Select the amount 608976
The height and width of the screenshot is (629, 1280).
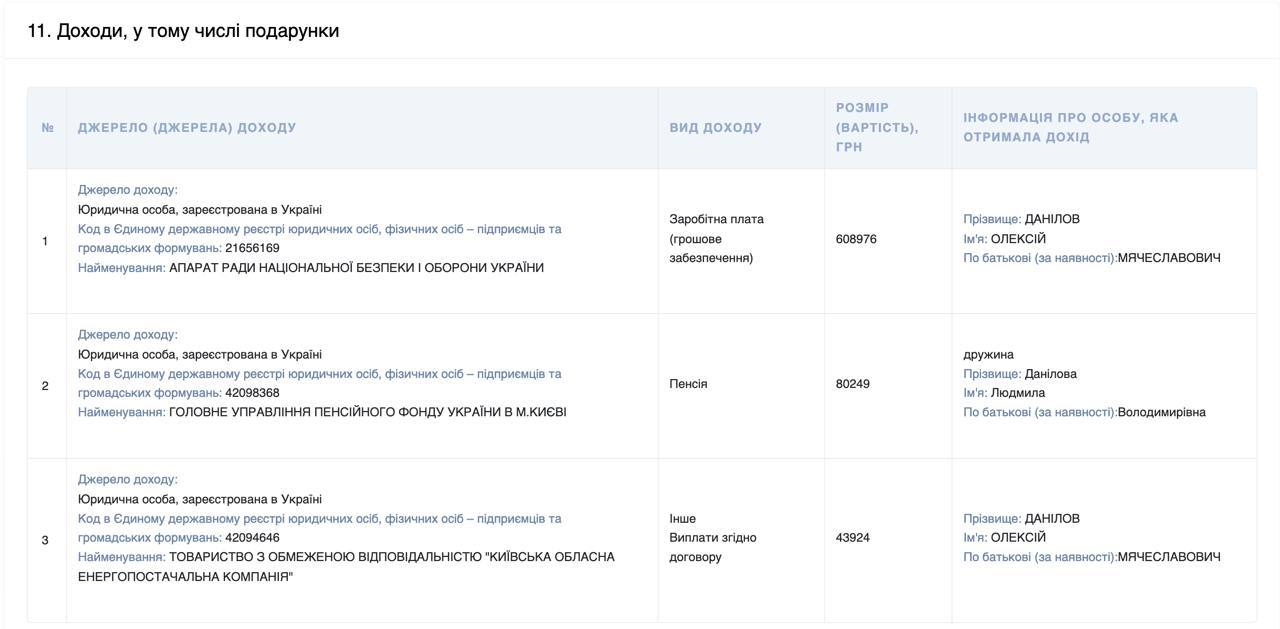(856, 239)
